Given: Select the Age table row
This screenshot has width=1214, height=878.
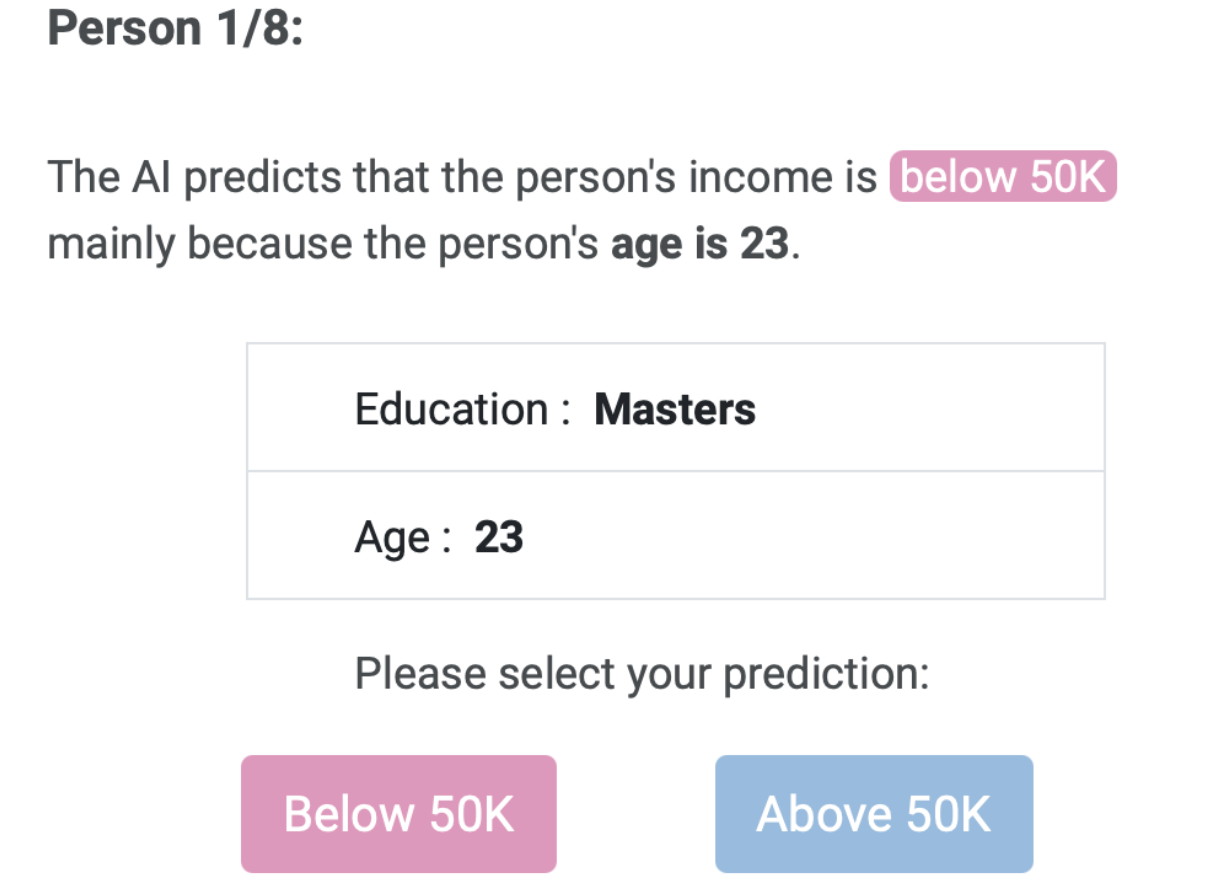Looking at the screenshot, I should tap(675, 536).
